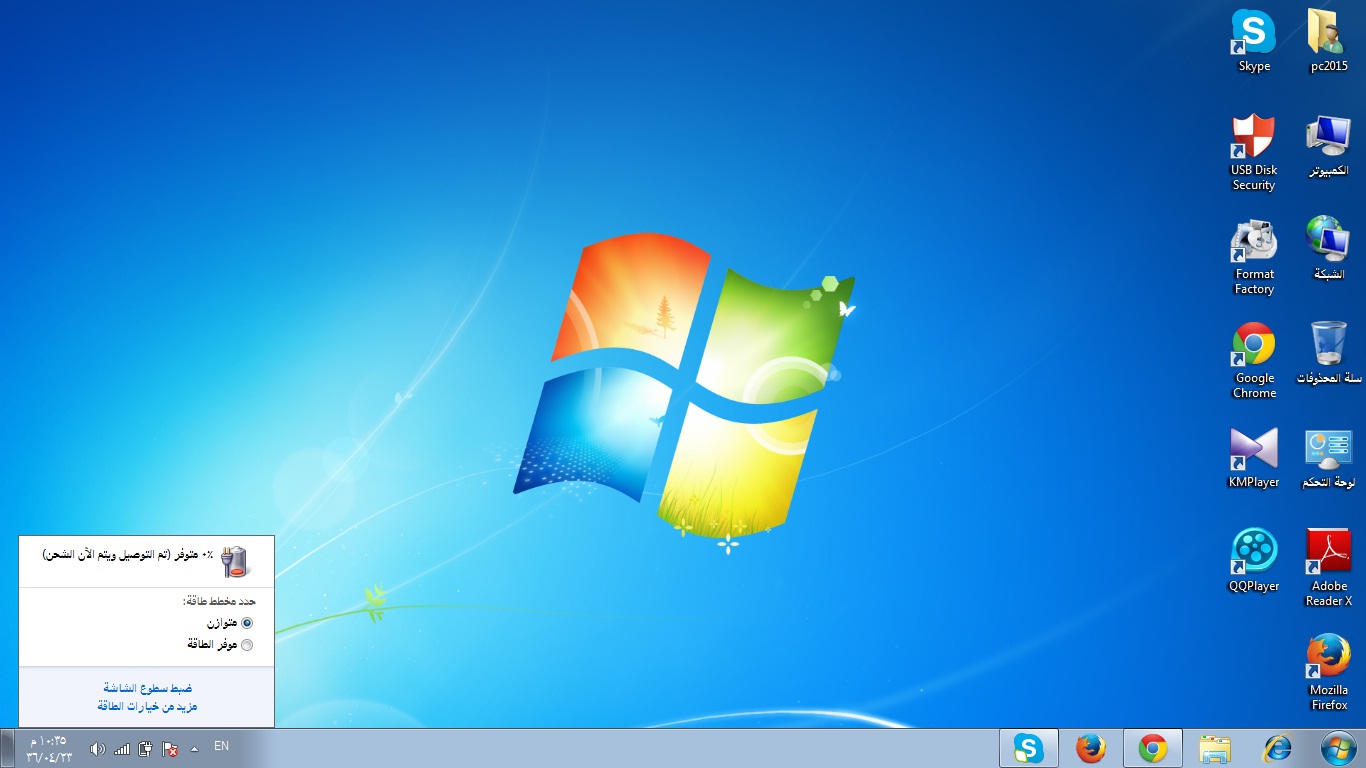Open the Windows Start orb

pos(1338,748)
